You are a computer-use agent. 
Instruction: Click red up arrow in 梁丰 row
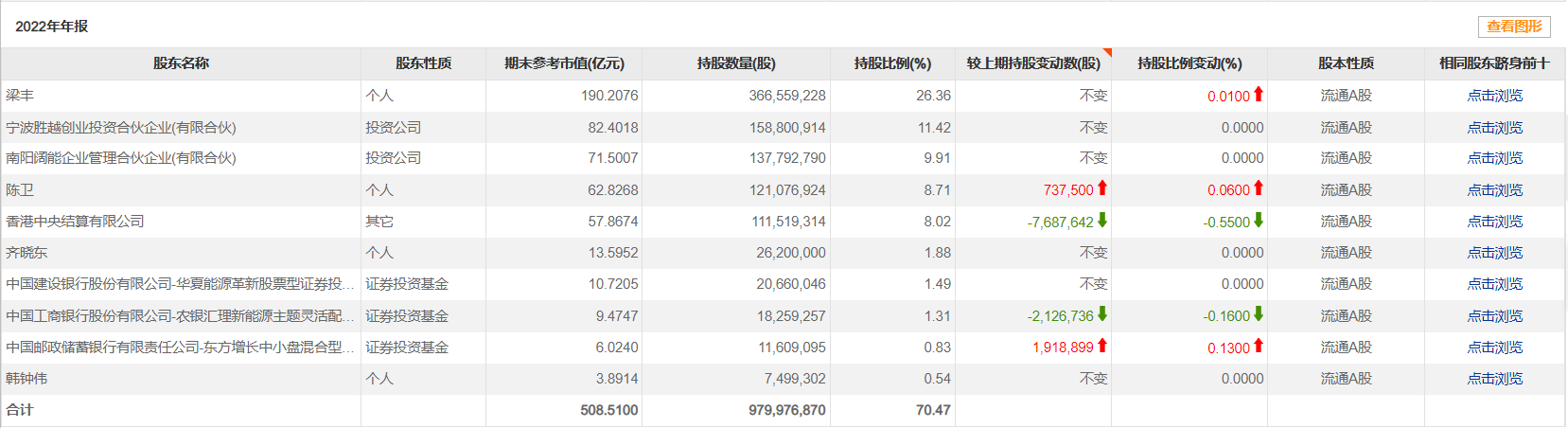pos(1259,95)
